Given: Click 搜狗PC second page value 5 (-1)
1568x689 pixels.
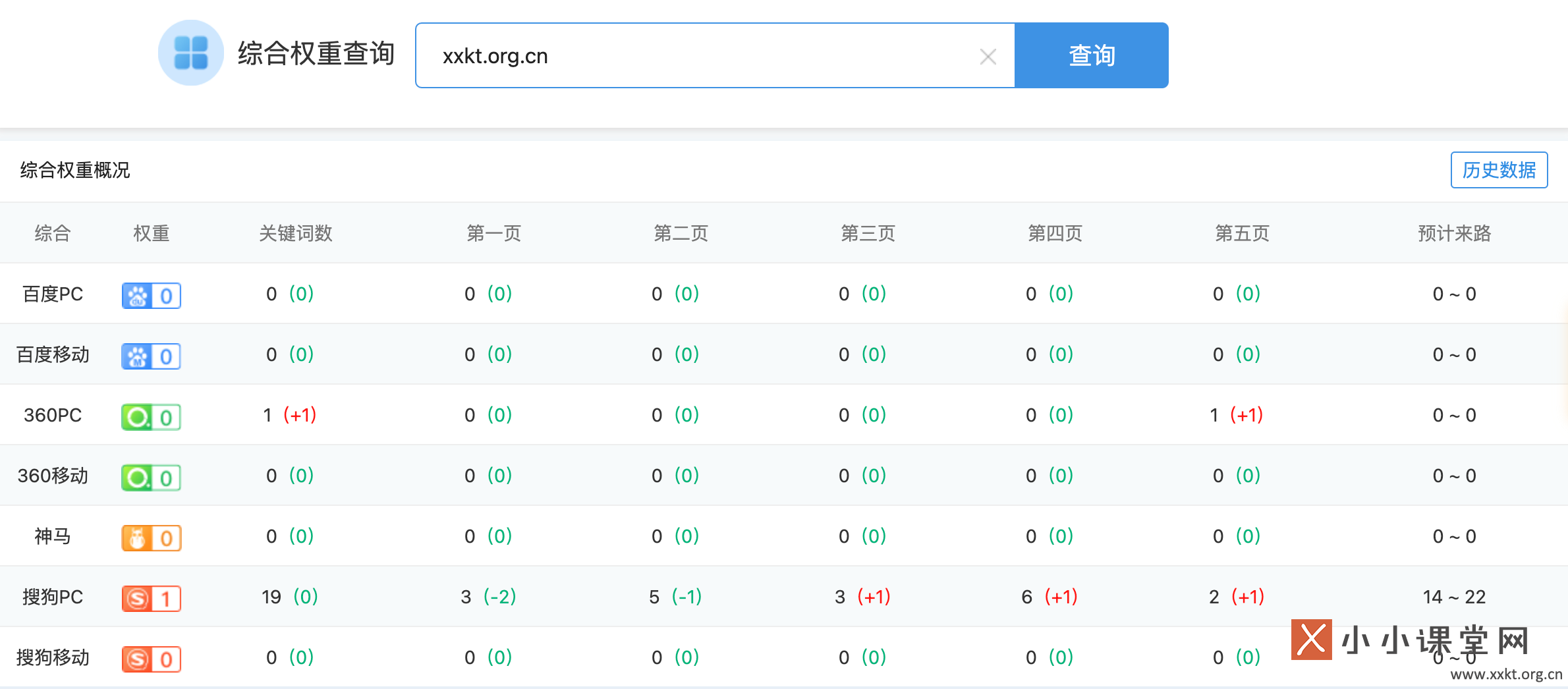Looking at the screenshot, I should pos(675,597).
